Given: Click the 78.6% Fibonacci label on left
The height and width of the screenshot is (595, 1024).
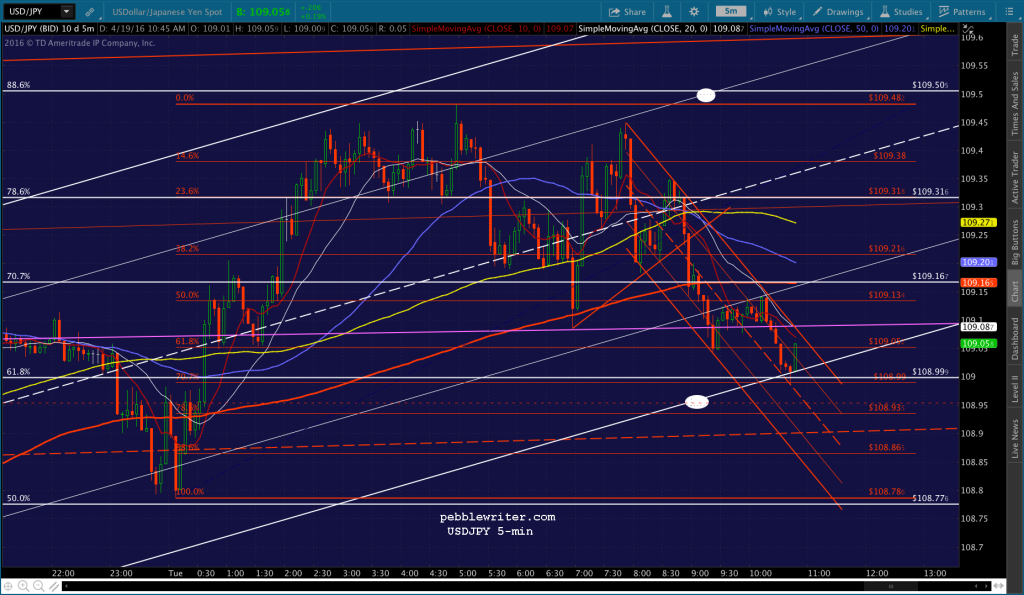Looking at the screenshot, I should [18, 191].
